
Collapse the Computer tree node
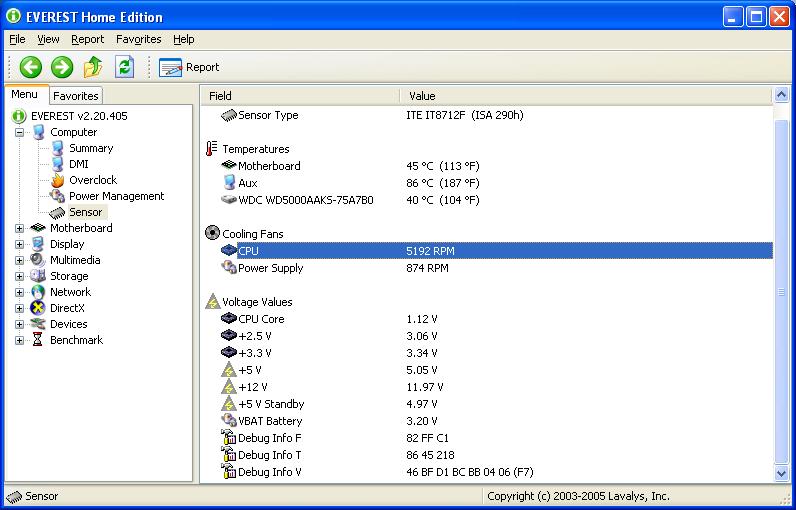(19, 132)
